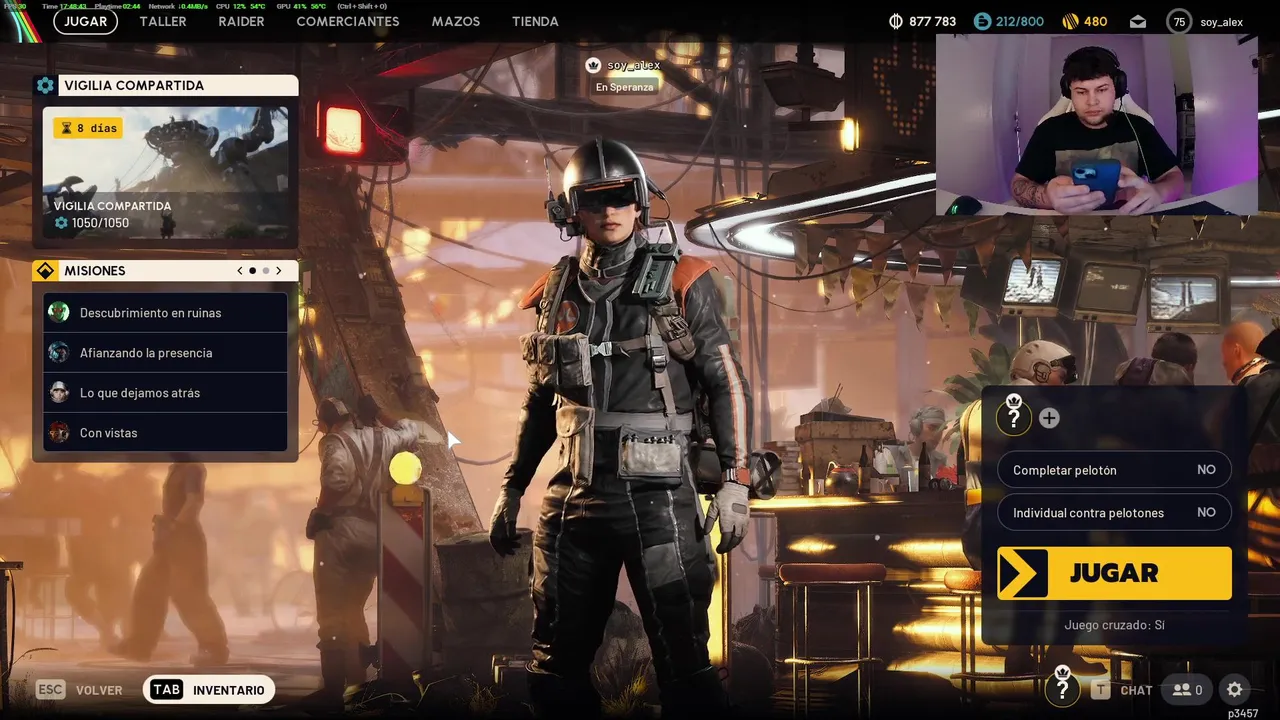The image size is (1280, 720).
Task: Open the TIENDA tab
Action: (x=535, y=21)
